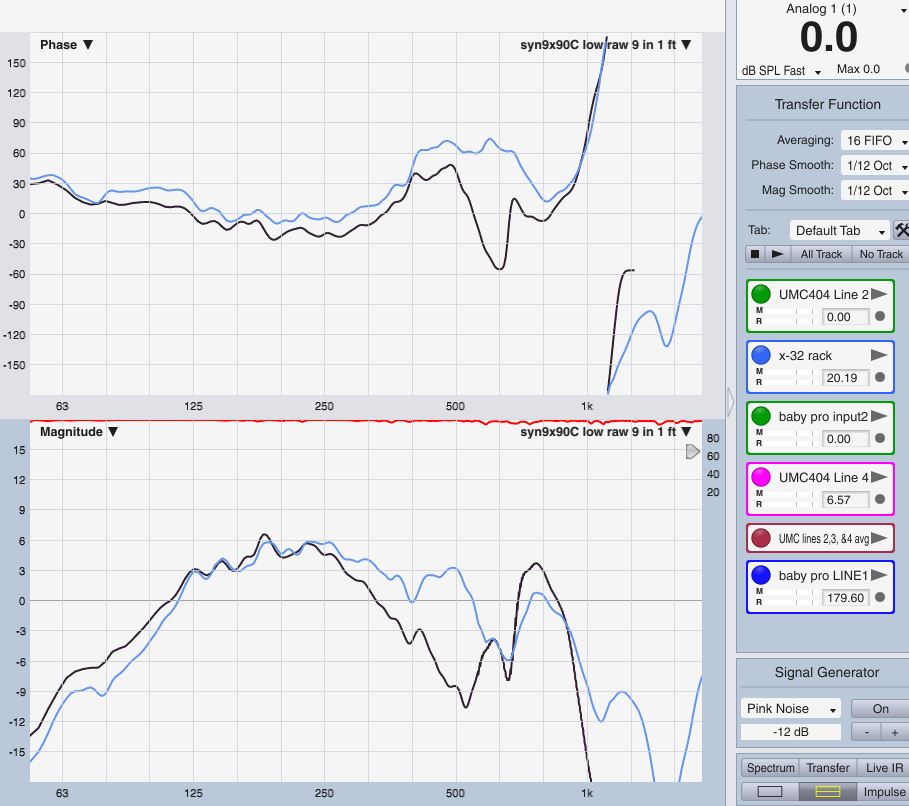
Task: Click the No Track button
Action: pos(881,254)
